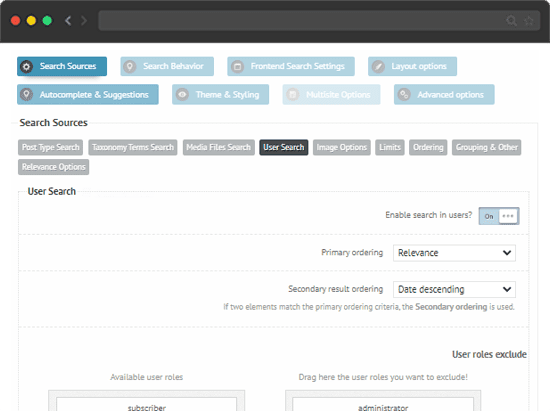Click the Grouping & Other button
Viewport: 550px width, 411px height.
[487, 147]
